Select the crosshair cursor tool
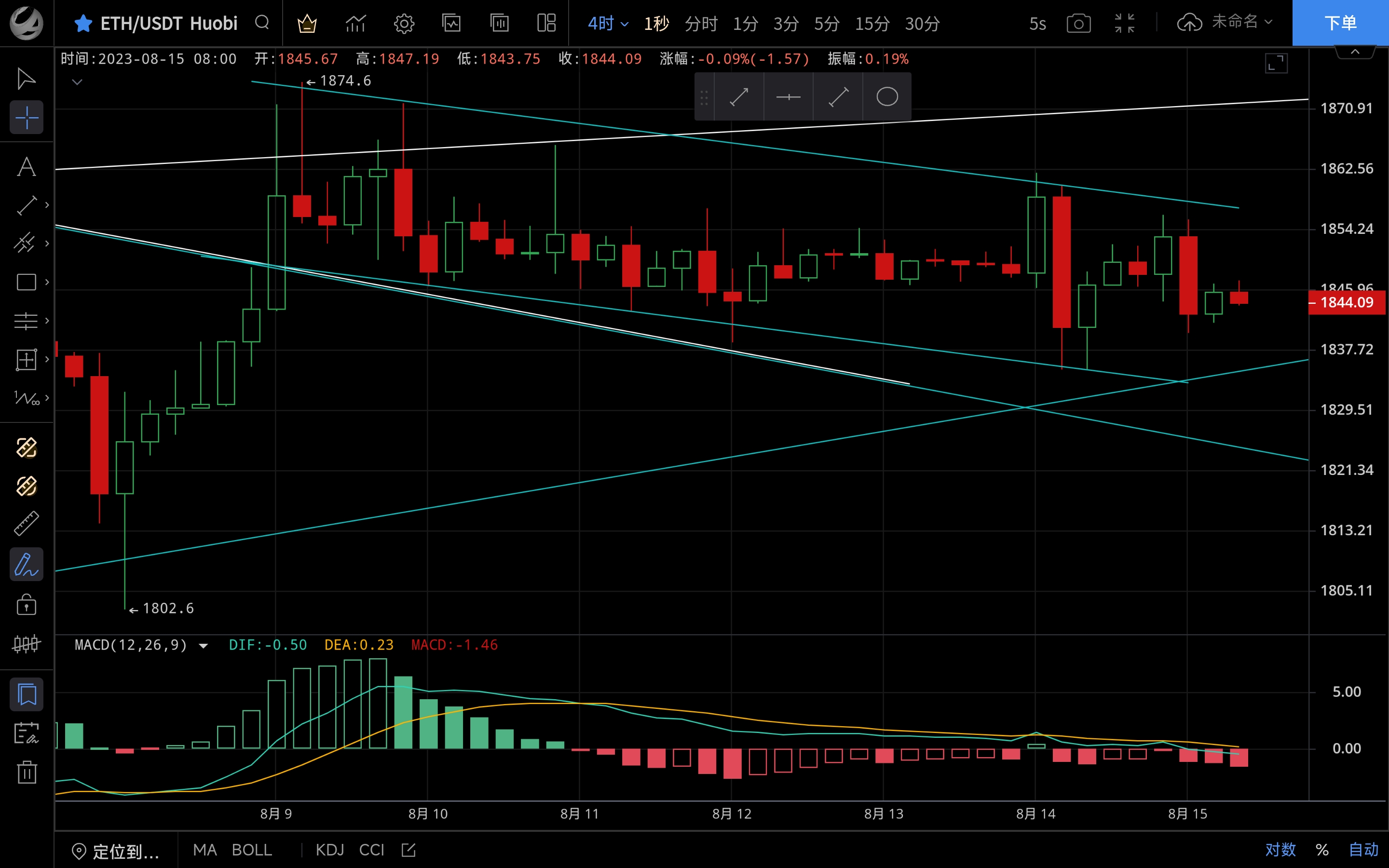 [x=27, y=118]
